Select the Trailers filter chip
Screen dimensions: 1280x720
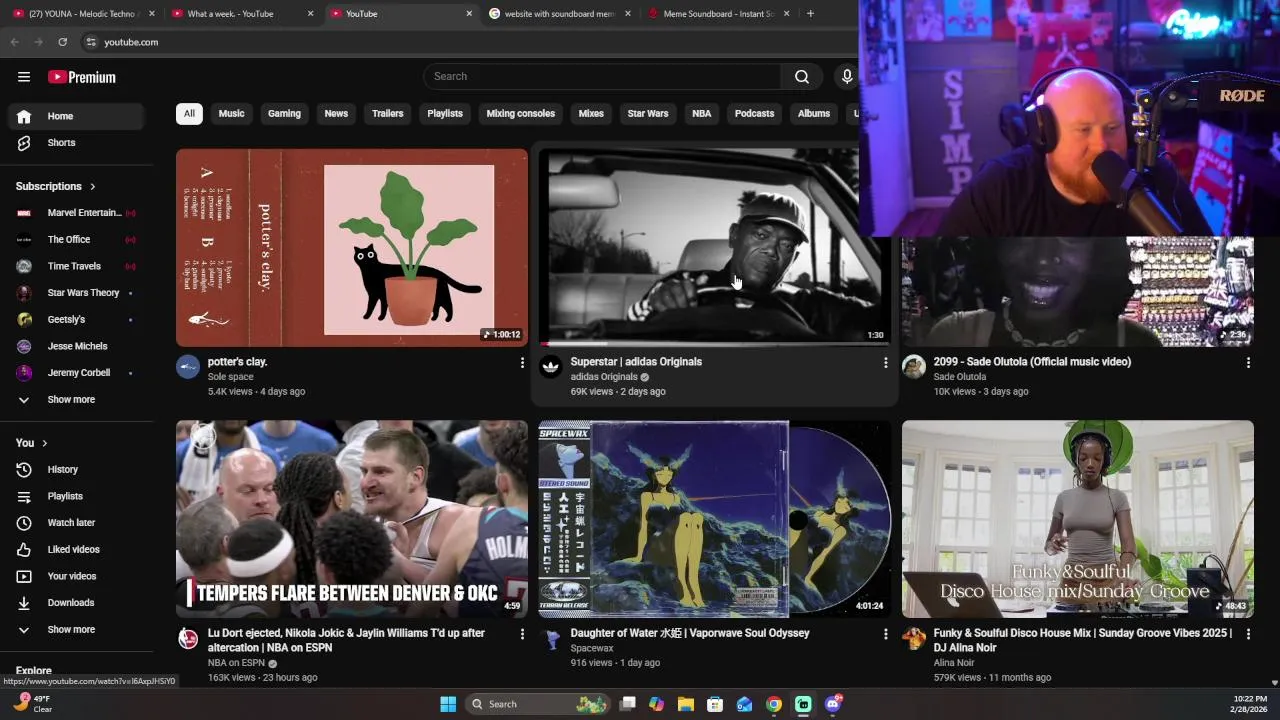[388, 114]
